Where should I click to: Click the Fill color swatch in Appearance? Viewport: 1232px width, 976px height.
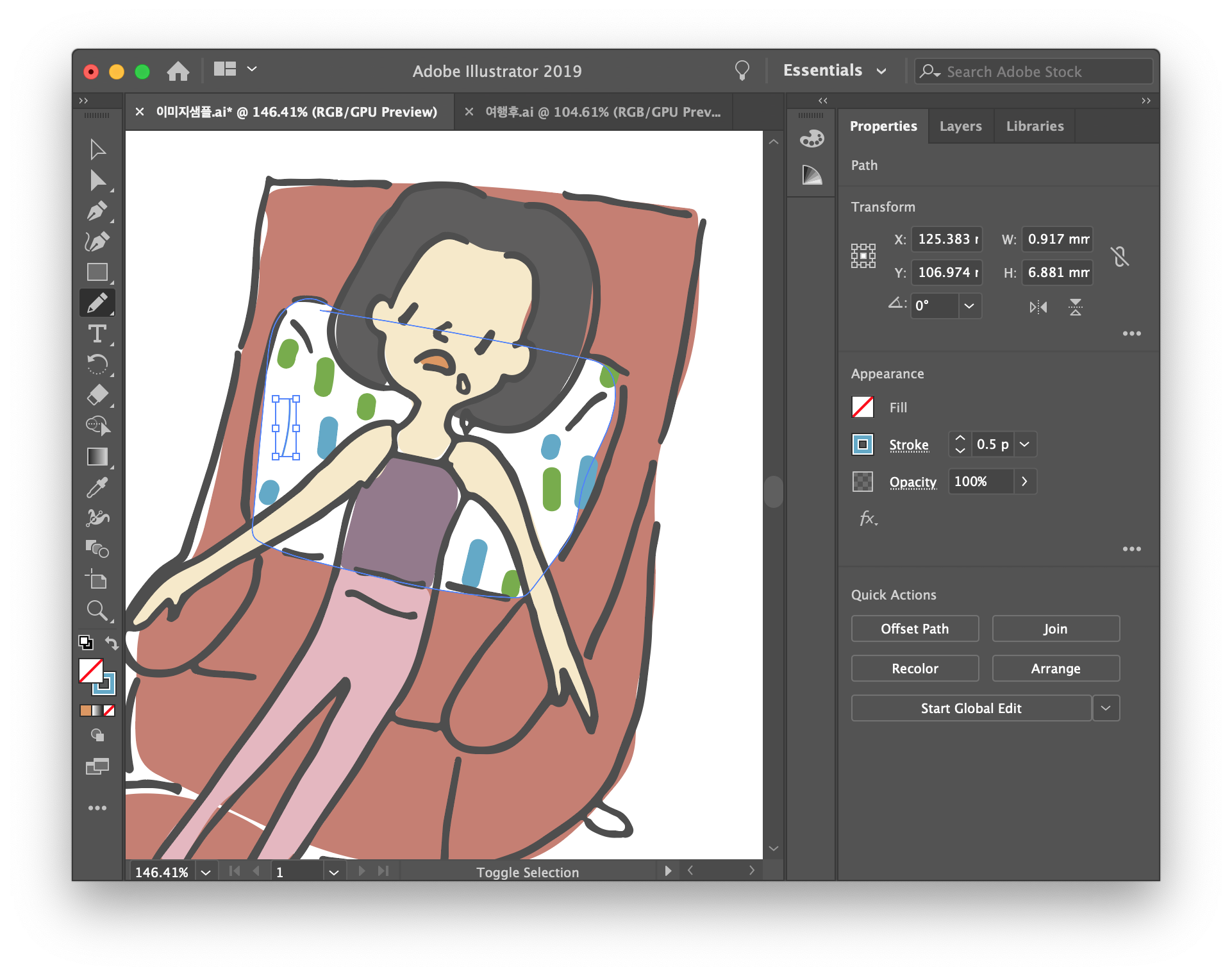tap(863, 407)
